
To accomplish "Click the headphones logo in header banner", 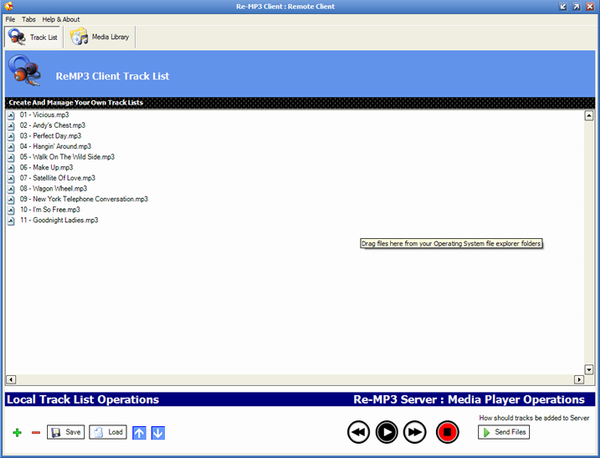I will click(x=24, y=70).
